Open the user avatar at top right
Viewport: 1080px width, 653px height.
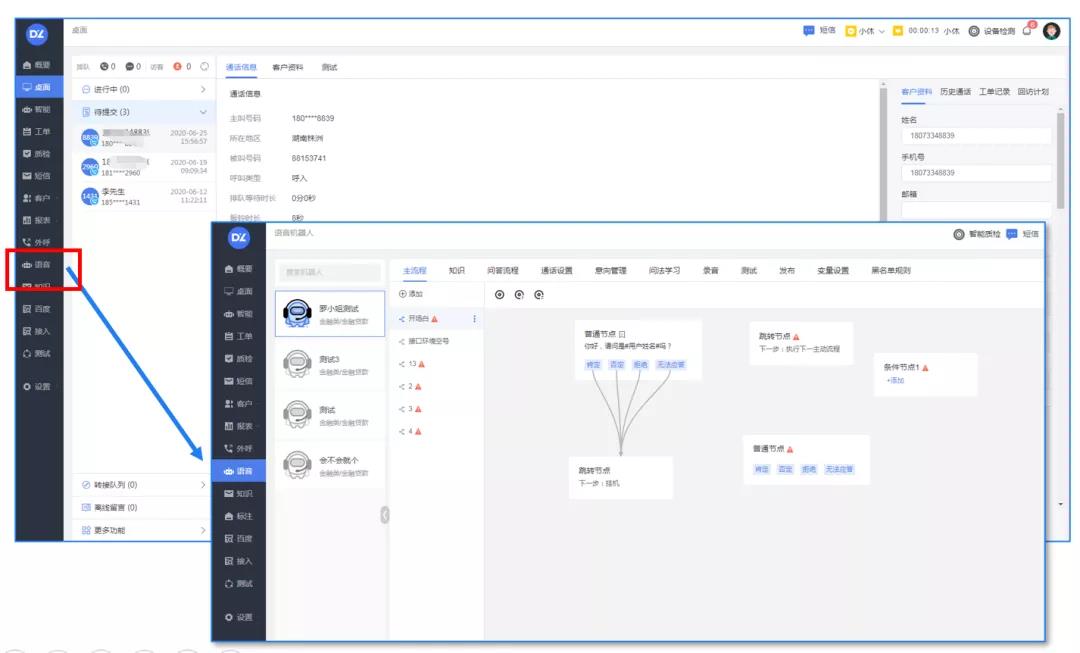click(1051, 31)
